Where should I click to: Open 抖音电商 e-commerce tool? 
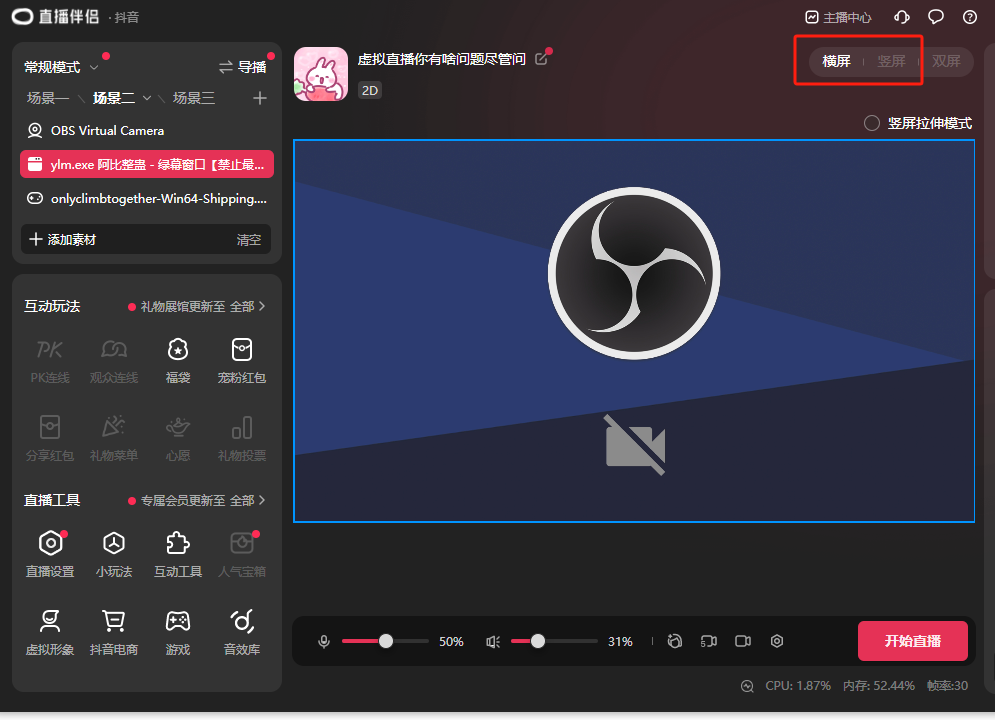(114, 633)
